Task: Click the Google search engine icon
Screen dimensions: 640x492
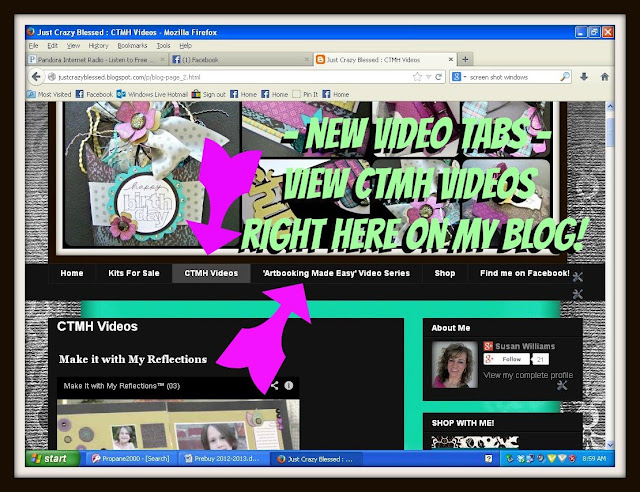Action: click(x=457, y=77)
